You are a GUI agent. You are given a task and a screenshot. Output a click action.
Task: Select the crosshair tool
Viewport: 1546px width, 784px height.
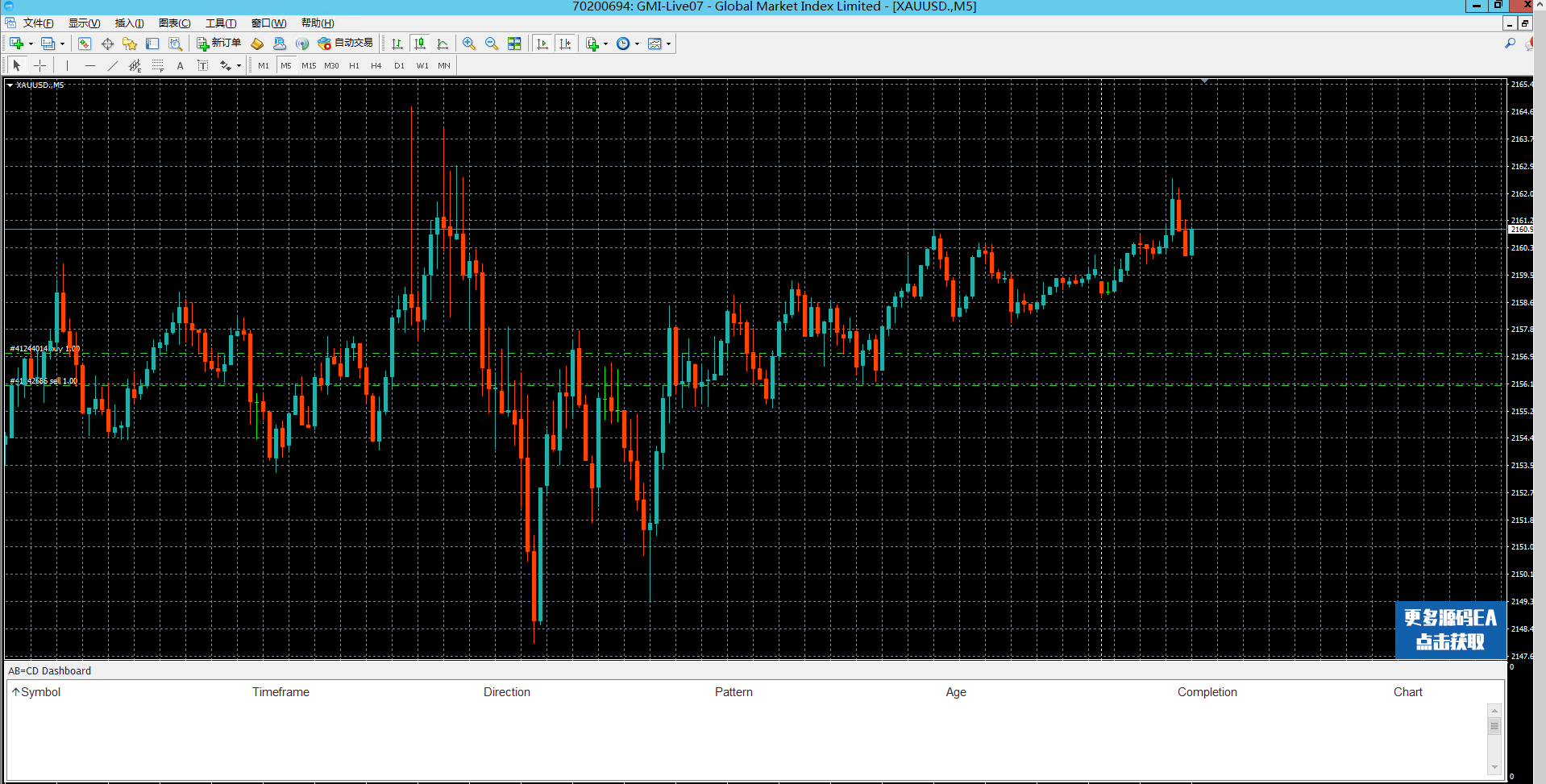[39, 65]
